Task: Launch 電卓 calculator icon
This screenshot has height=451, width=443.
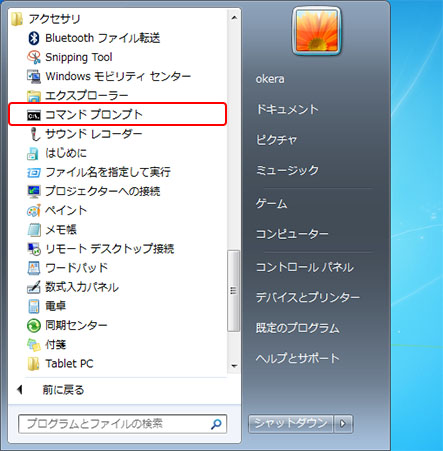Action: pyautogui.click(x=34, y=306)
